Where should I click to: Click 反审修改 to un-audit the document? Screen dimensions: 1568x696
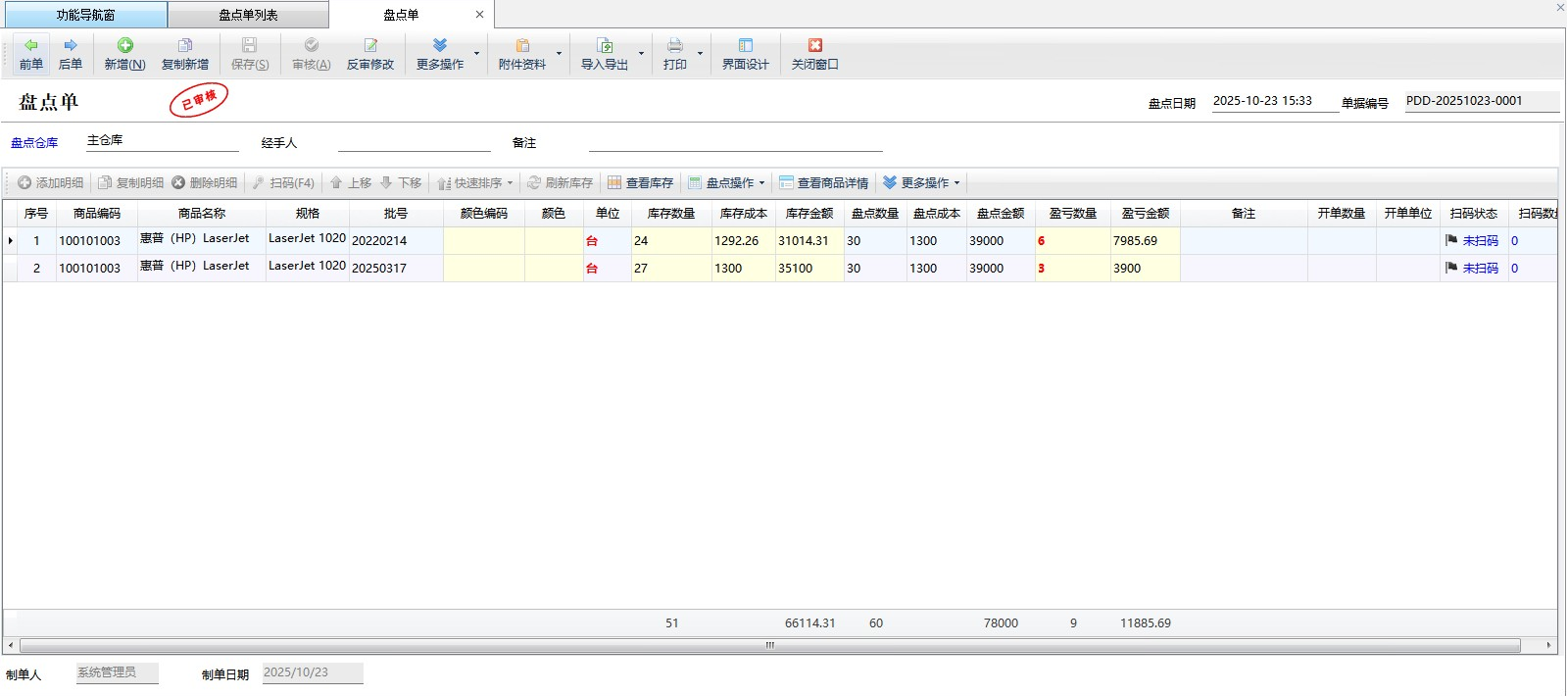(369, 54)
